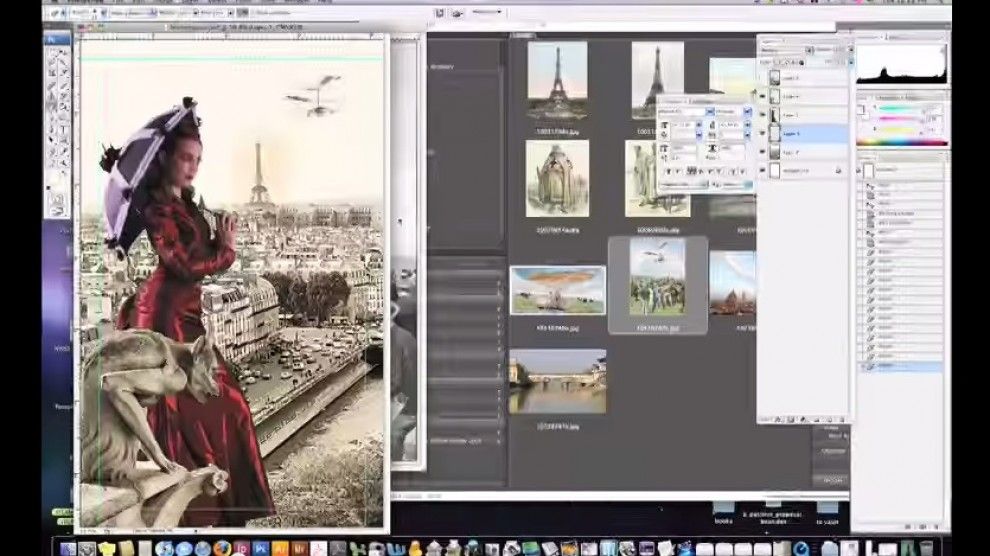Select the Move tool in the toolbox
This screenshot has width=990, height=556.
63,53
